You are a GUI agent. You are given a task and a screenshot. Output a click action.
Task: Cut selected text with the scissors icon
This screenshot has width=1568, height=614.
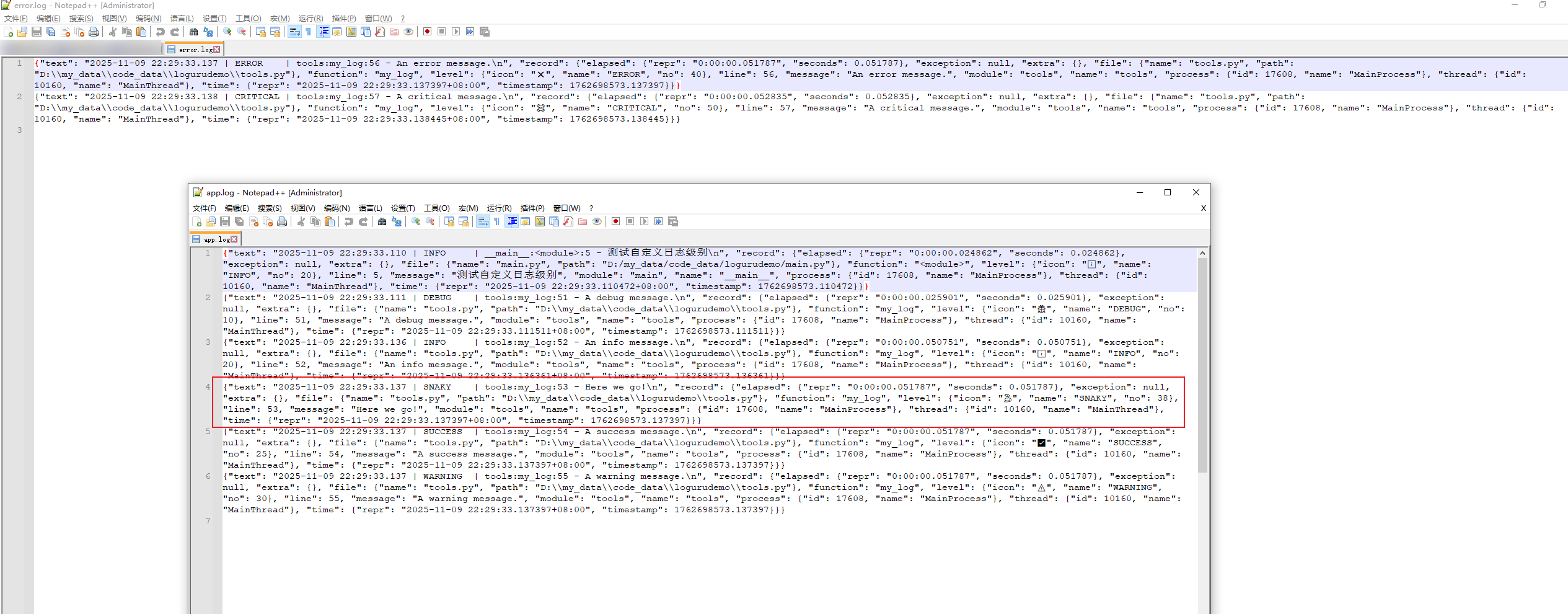tap(112, 32)
